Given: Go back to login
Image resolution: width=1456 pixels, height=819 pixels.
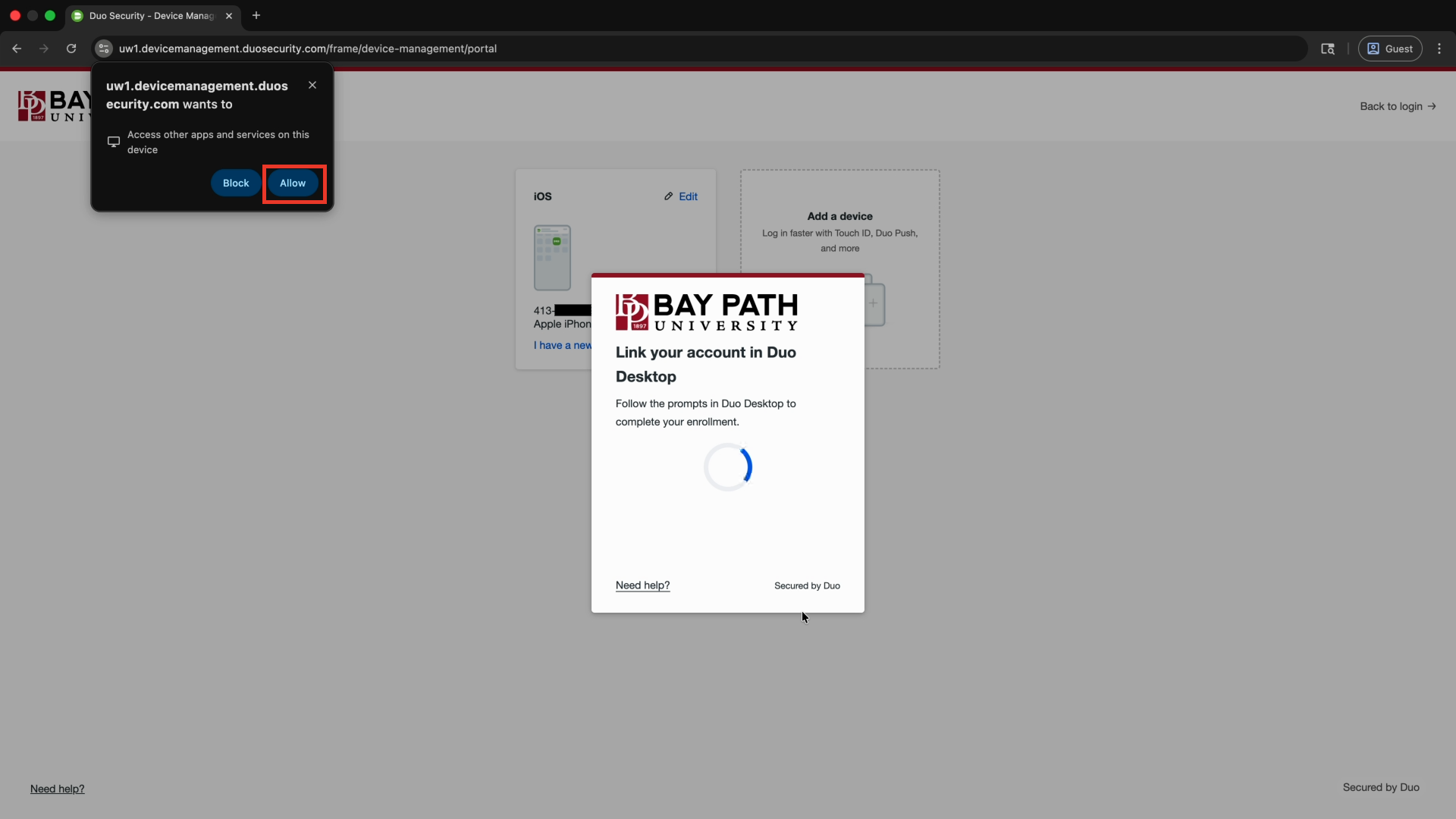Looking at the screenshot, I should pos(1398,106).
